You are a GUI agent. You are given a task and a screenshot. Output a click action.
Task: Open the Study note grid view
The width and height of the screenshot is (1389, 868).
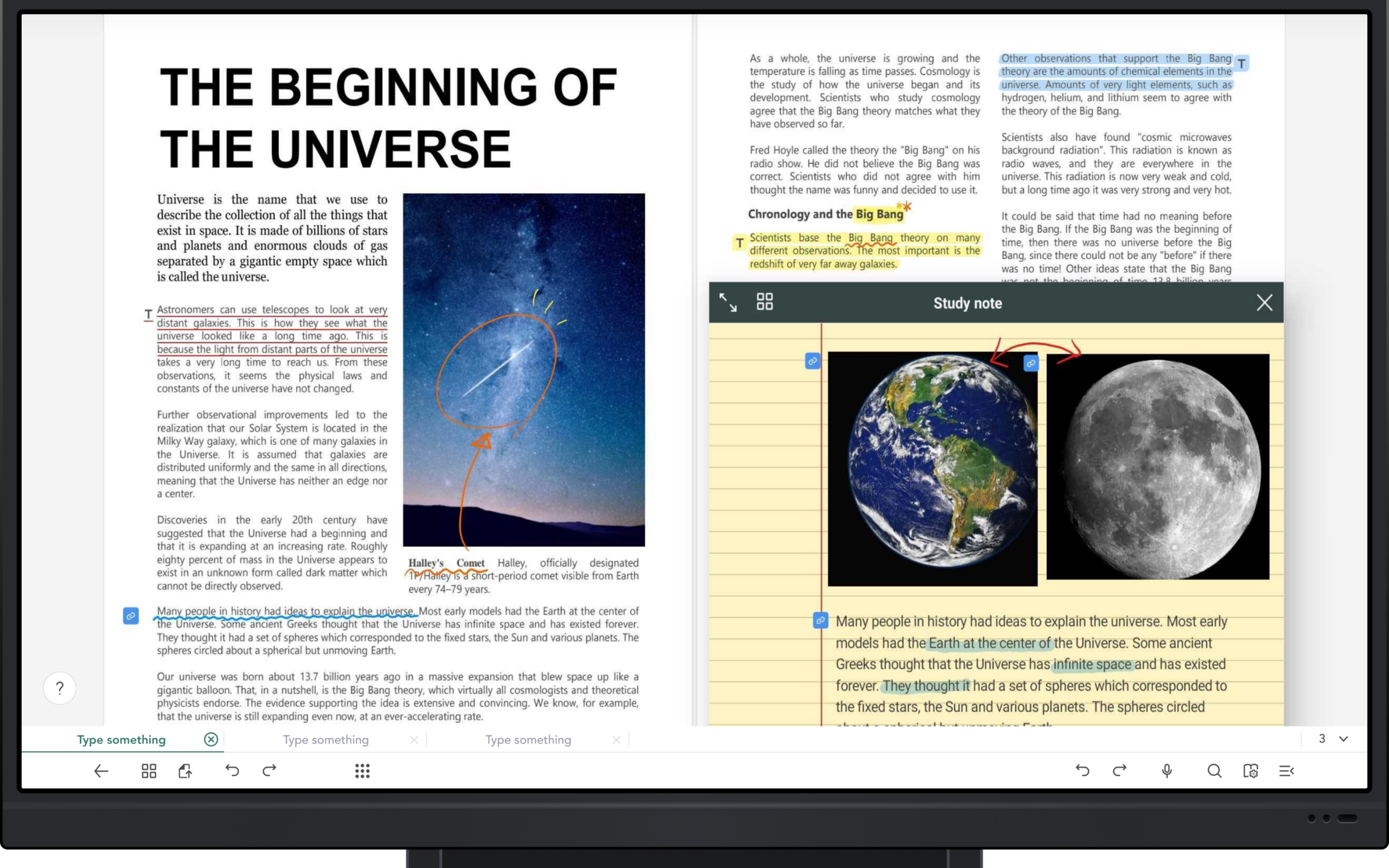pos(764,302)
